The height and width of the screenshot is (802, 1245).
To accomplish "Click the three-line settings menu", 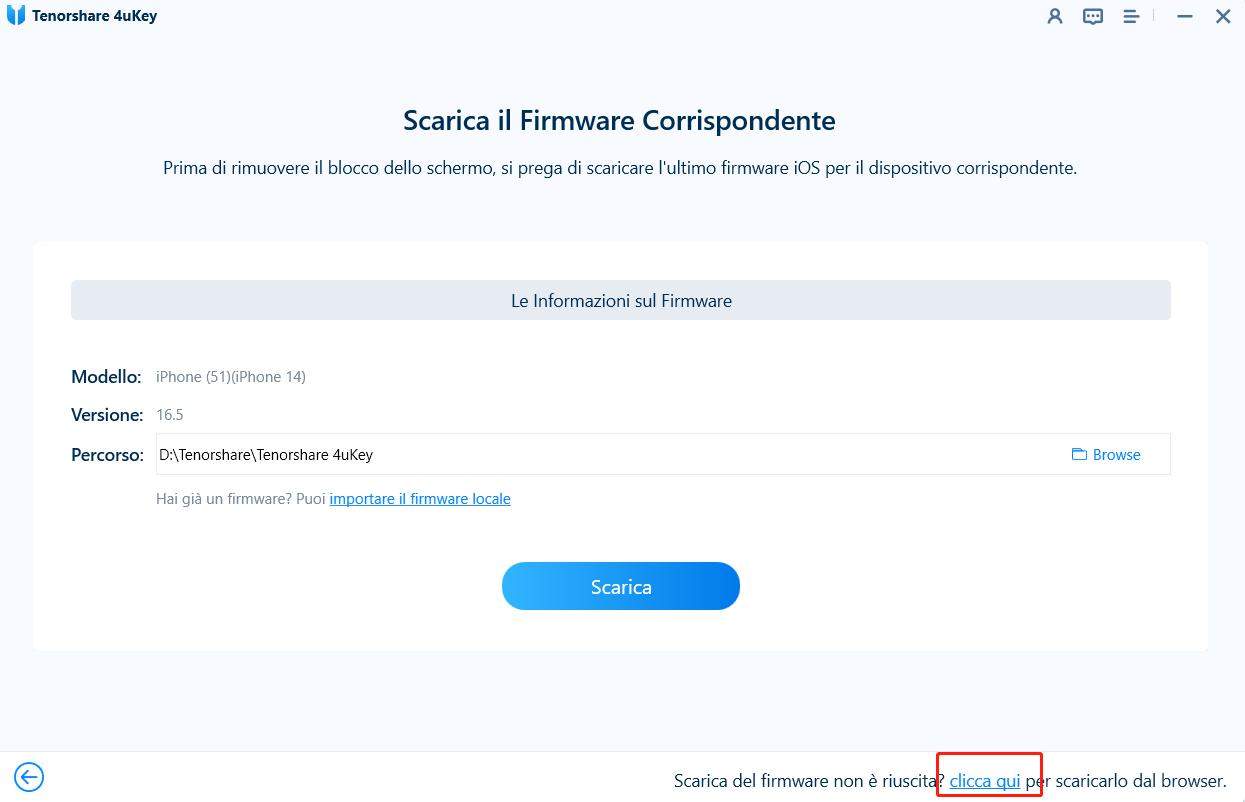I will tap(1131, 16).
